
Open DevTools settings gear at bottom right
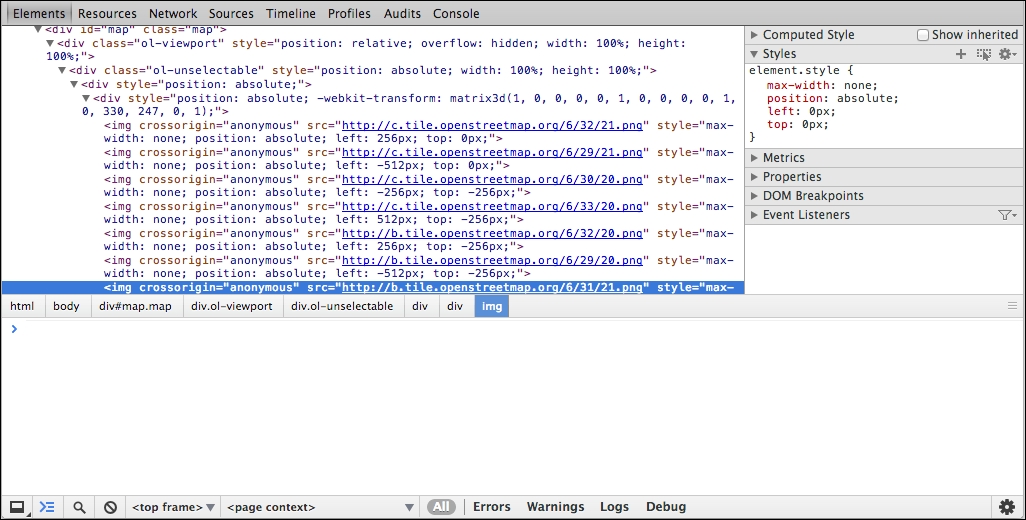(1007, 507)
